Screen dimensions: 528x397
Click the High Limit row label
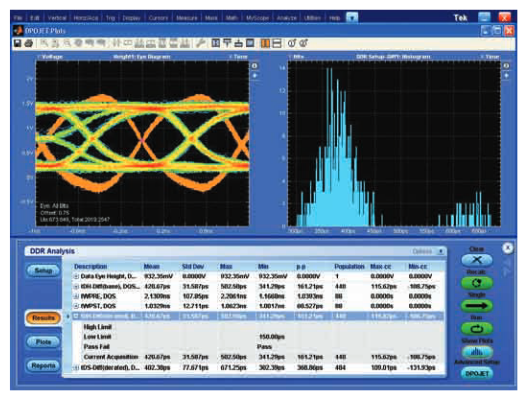(97, 327)
